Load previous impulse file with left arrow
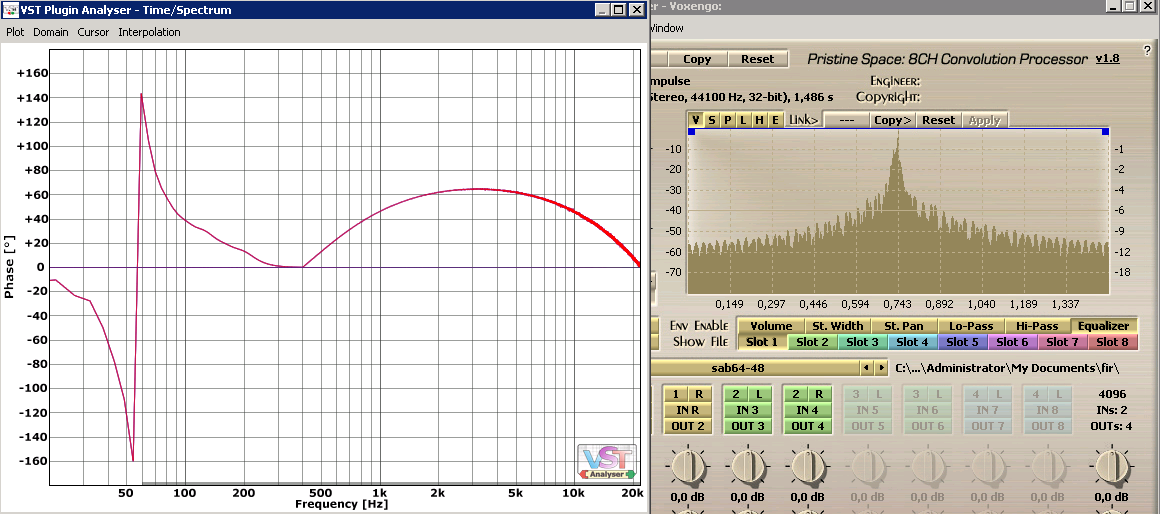 866,368
